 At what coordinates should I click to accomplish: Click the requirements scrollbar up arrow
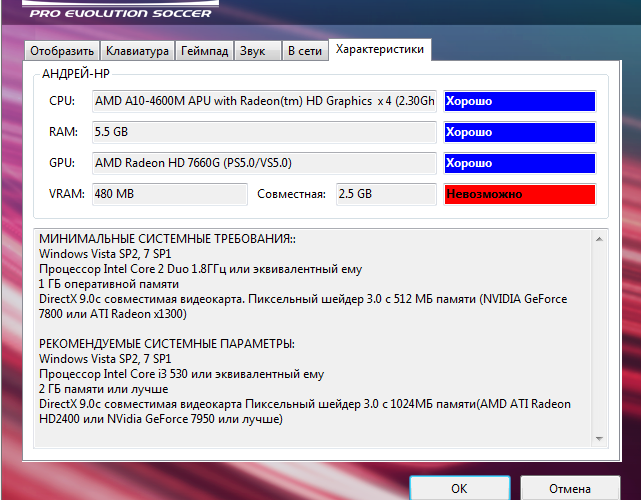coord(599,239)
